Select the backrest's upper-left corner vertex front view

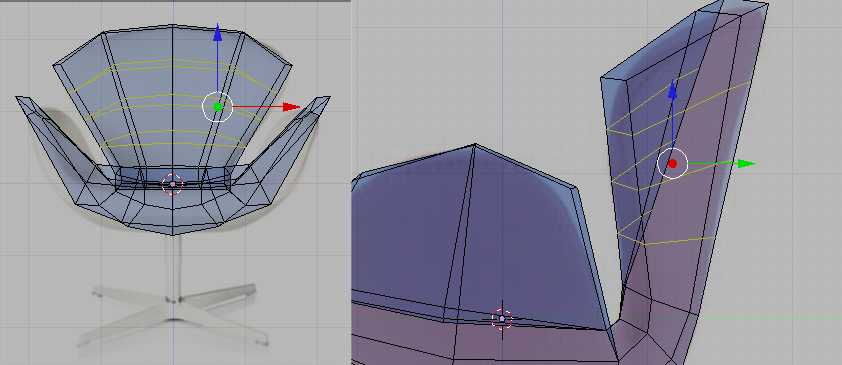point(54,65)
